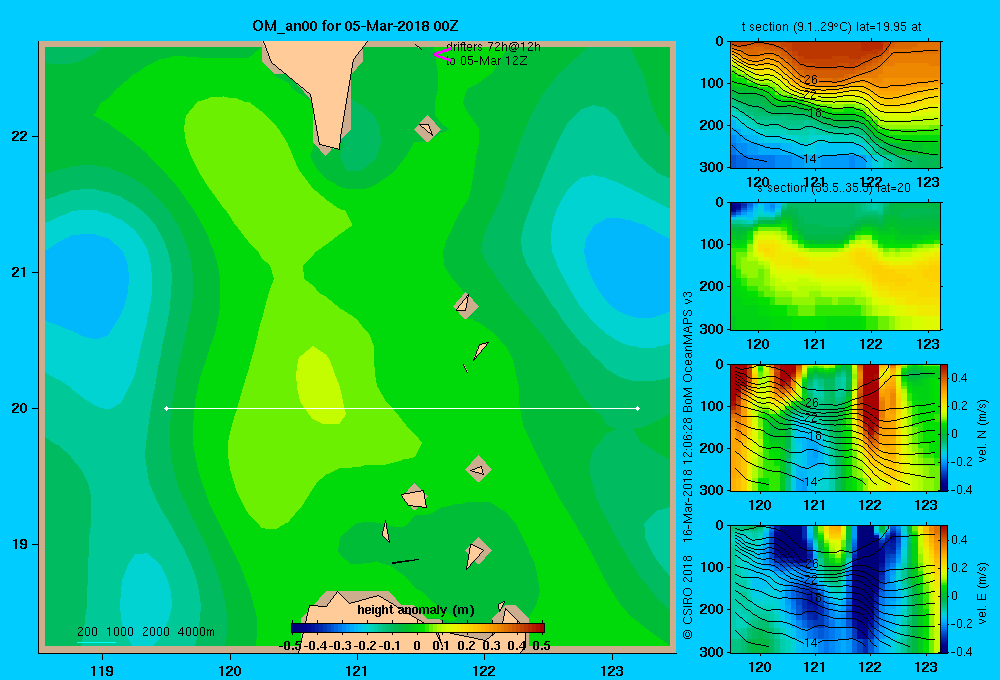Click the yellow-green height peak near 120.7E 20N

coord(321,386)
